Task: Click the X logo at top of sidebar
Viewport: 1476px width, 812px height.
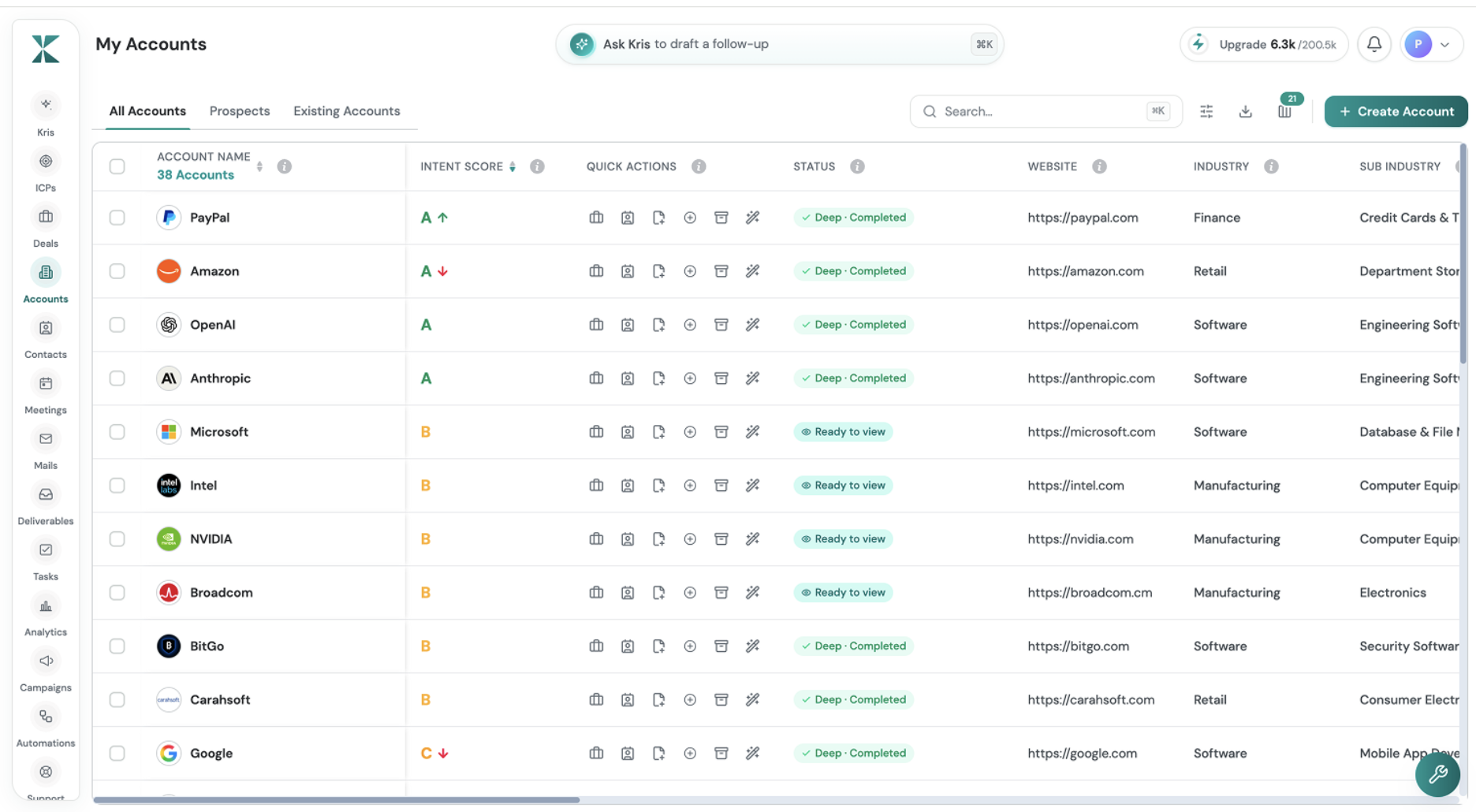Action: click(46, 49)
